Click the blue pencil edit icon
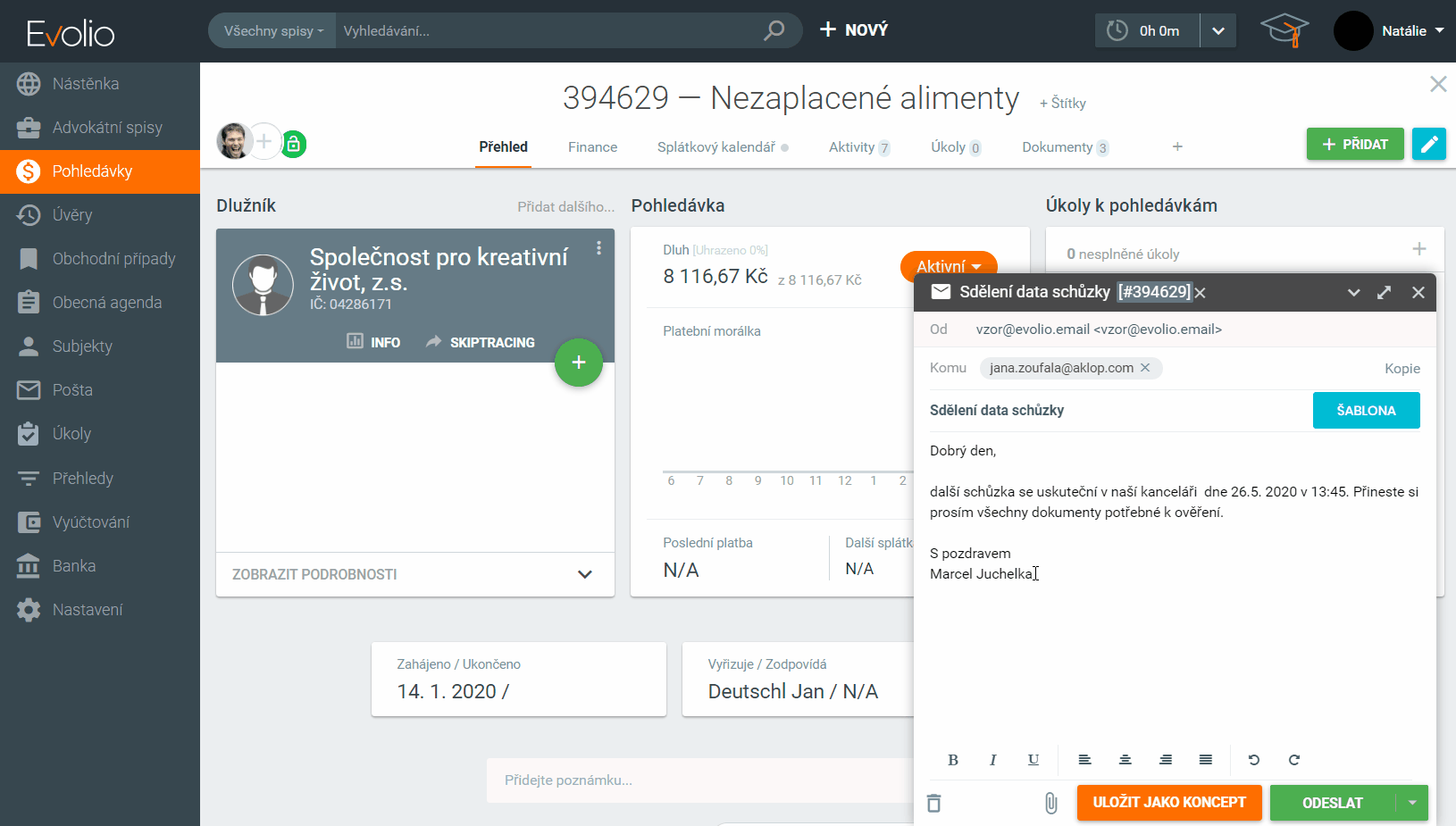This screenshot has height=826, width=1456. tap(1428, 144)
